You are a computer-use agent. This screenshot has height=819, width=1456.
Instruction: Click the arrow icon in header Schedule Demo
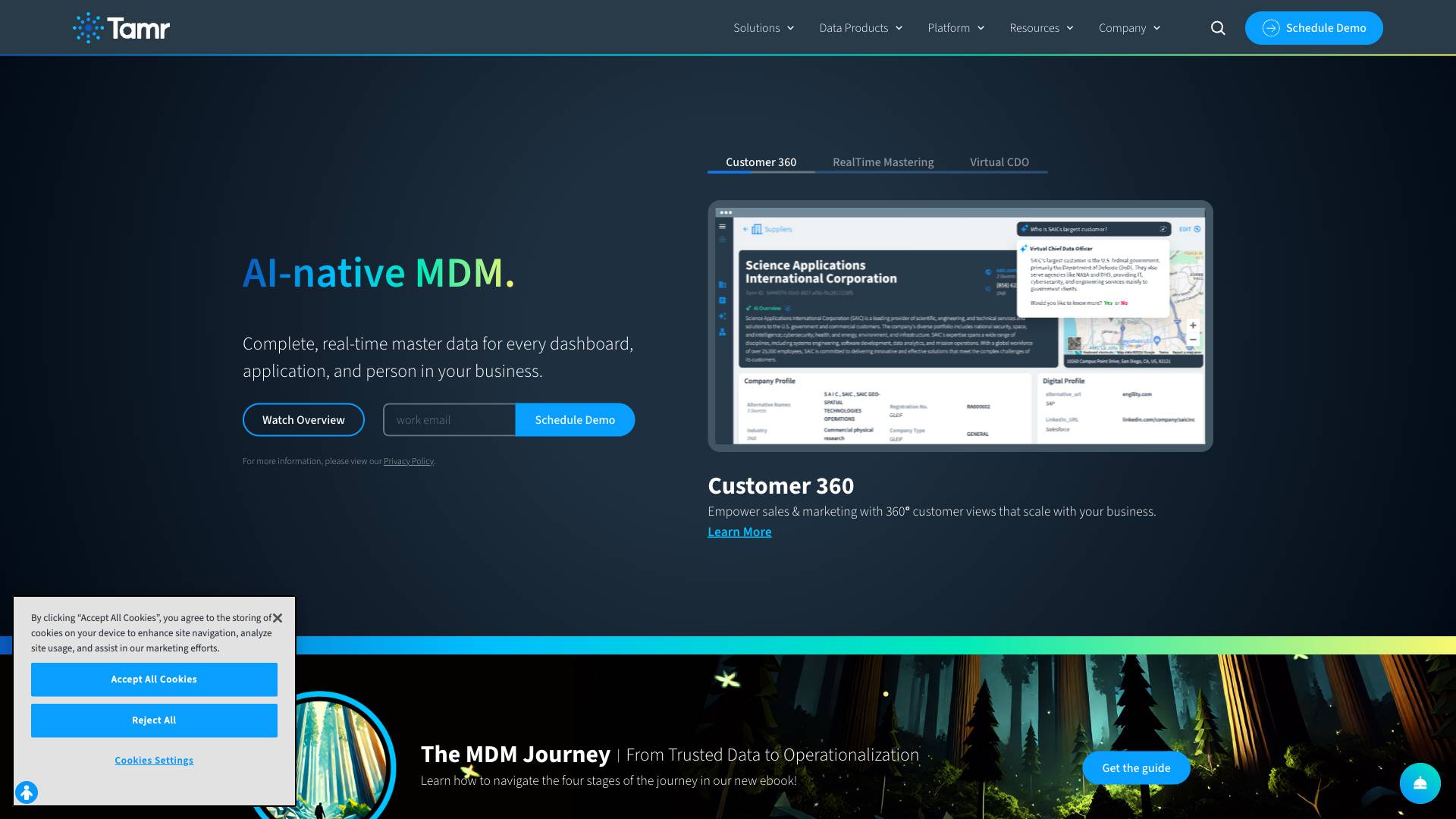[x=1271, y=28]
